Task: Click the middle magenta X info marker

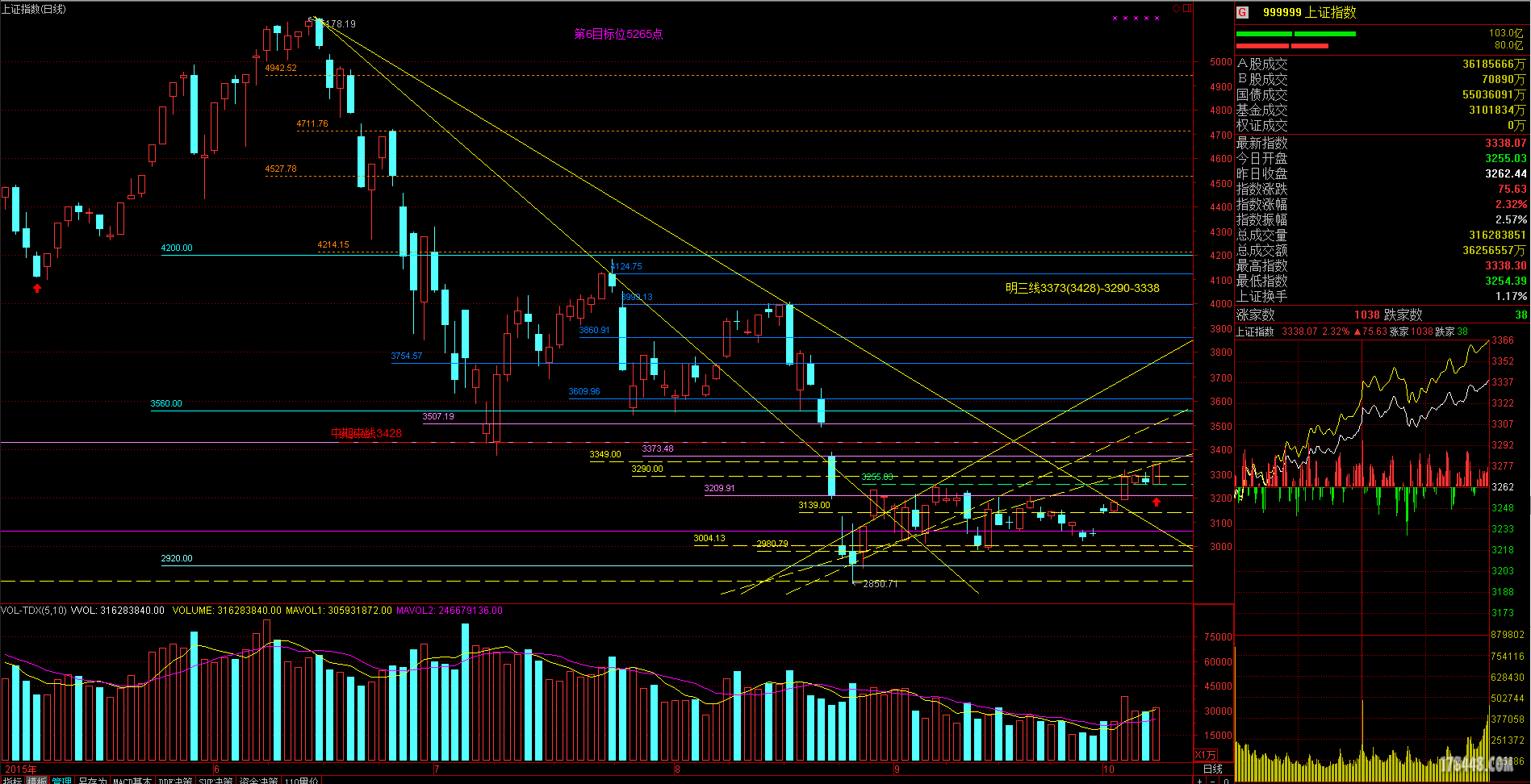Action: click(1136, 18)
